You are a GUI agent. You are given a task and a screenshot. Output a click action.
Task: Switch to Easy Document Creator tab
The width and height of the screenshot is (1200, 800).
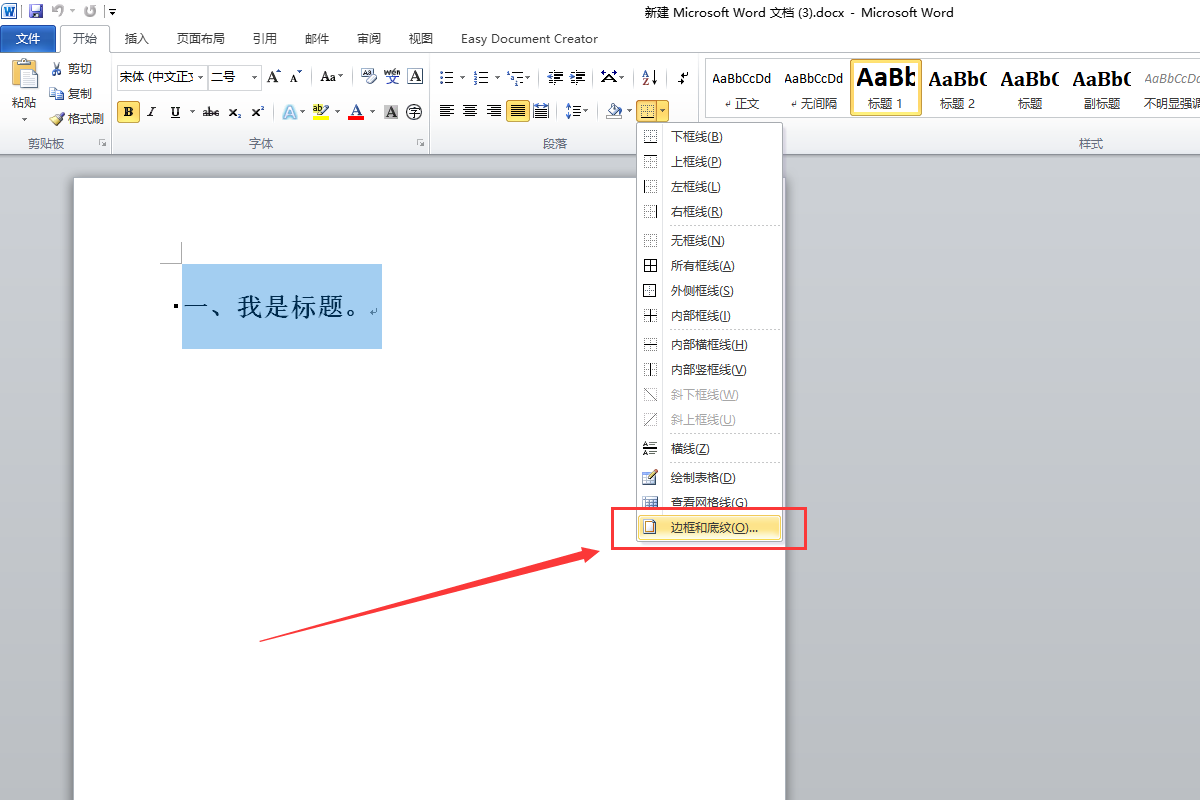529,39
